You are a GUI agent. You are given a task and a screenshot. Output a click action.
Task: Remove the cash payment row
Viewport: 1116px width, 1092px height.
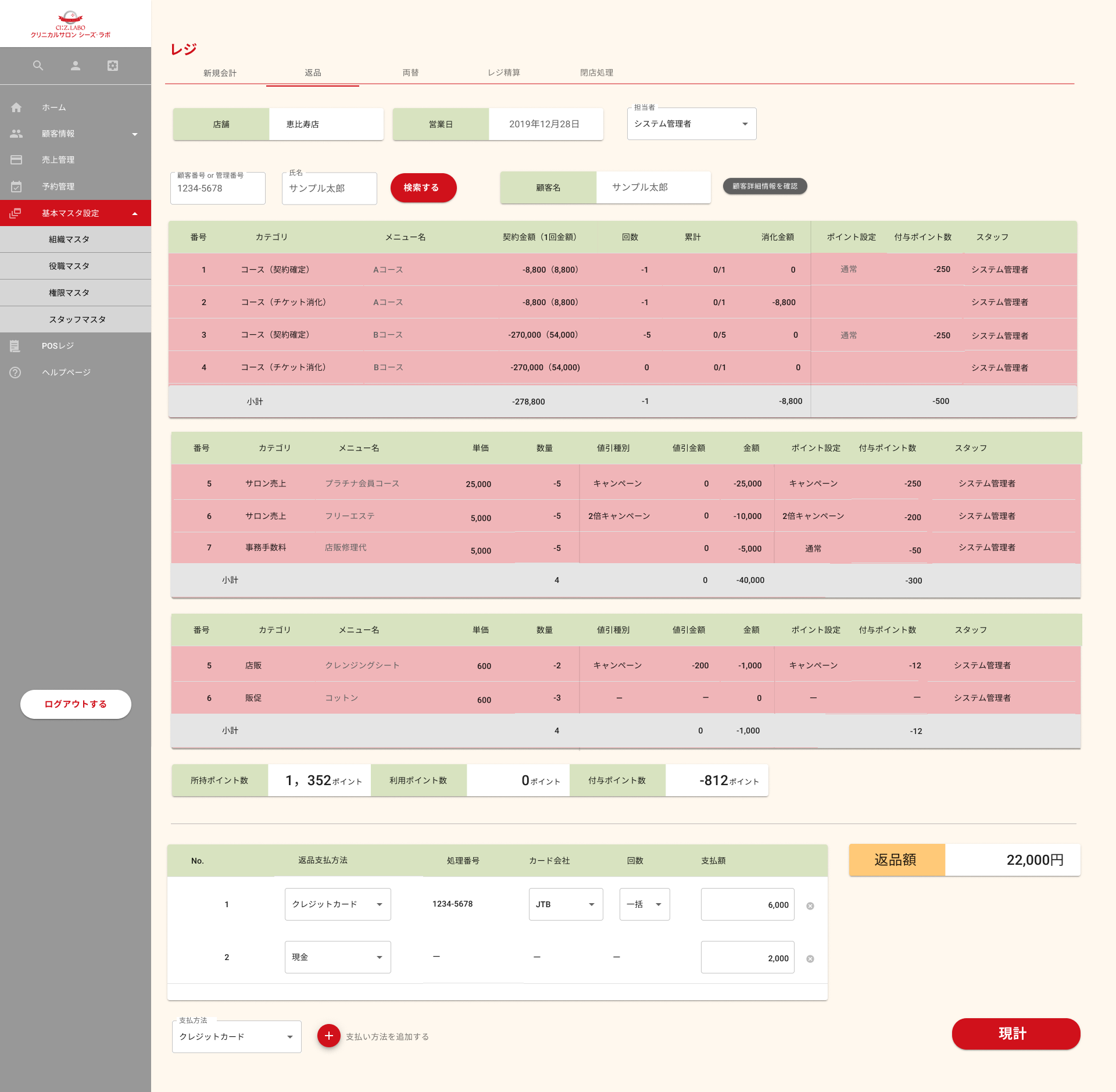(x=810, y=959)
